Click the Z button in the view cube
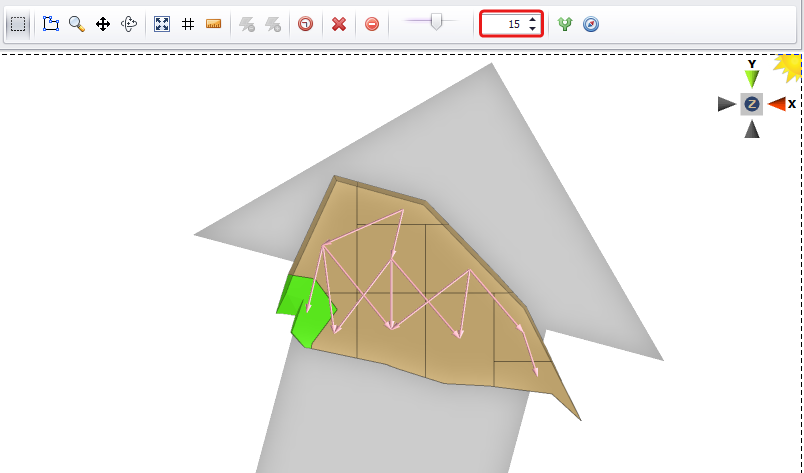804x473 pixels. [752, 104]
